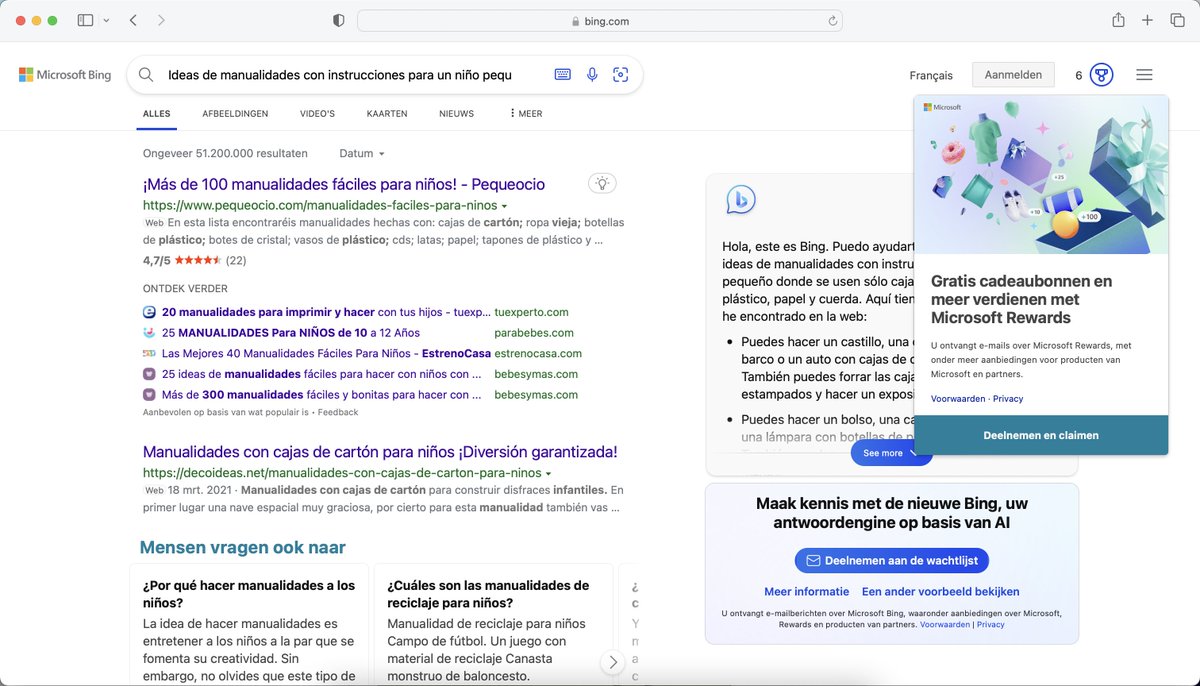Open Privacy link in Rewards popup
This screenshot has width=1200, height=686.
(x=1008, y=399)
